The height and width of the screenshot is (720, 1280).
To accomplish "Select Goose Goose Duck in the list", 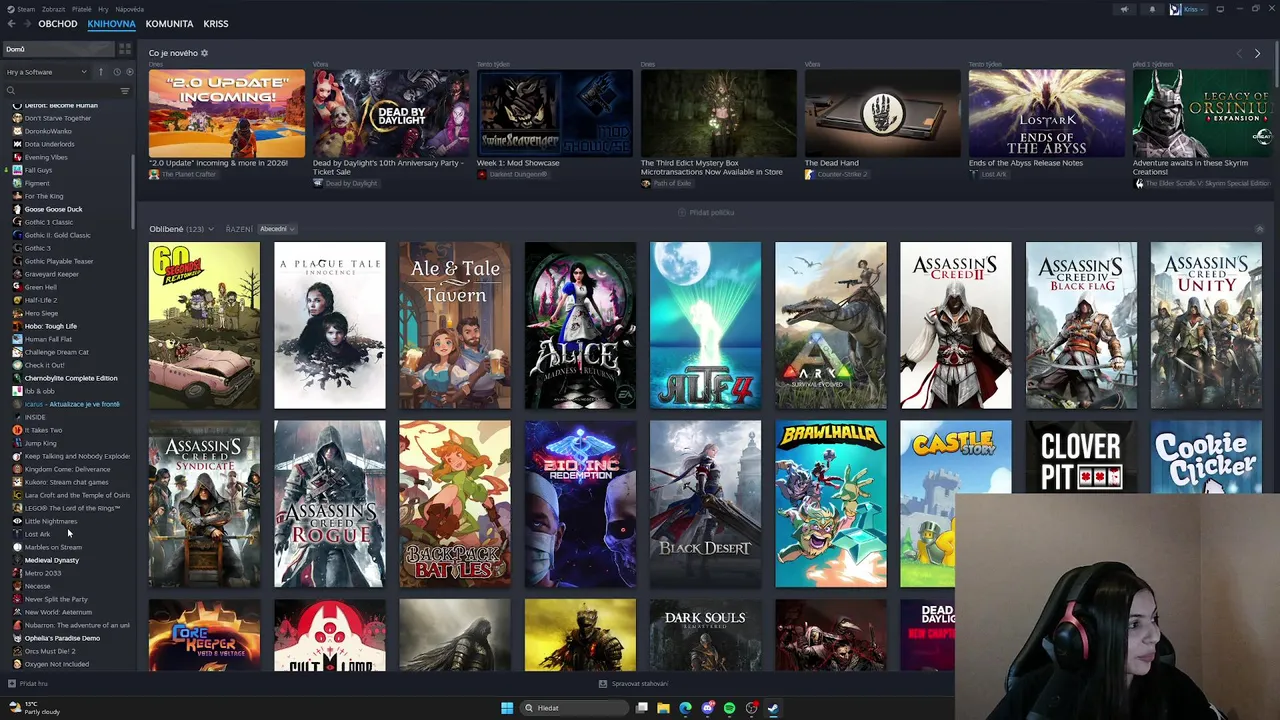I will coord(53,209).
